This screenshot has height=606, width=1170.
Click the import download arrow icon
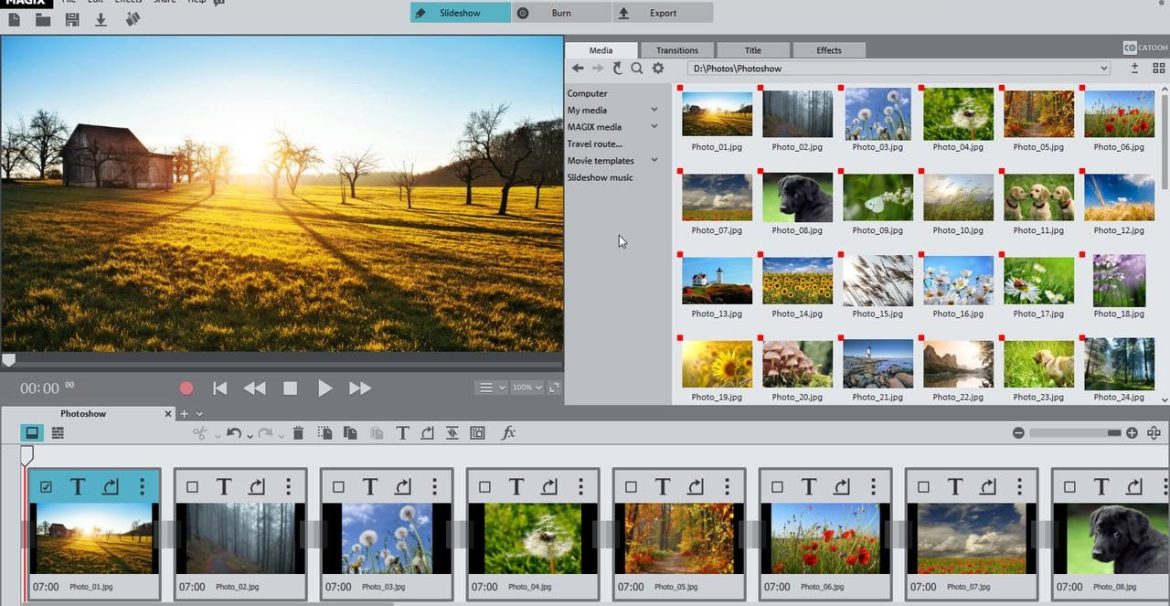pyautogui.click(x=101, y=20)
